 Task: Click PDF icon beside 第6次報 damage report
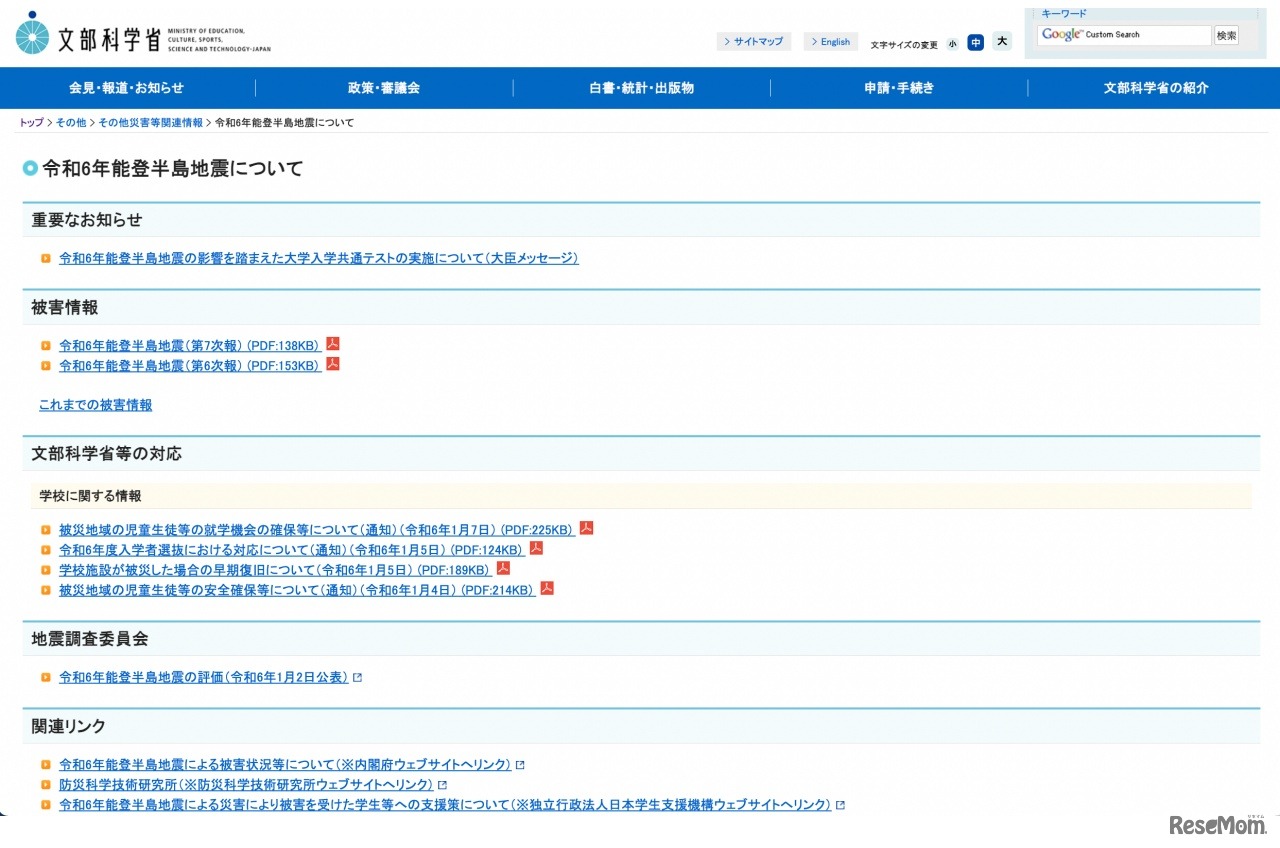(x=333, y=364)
